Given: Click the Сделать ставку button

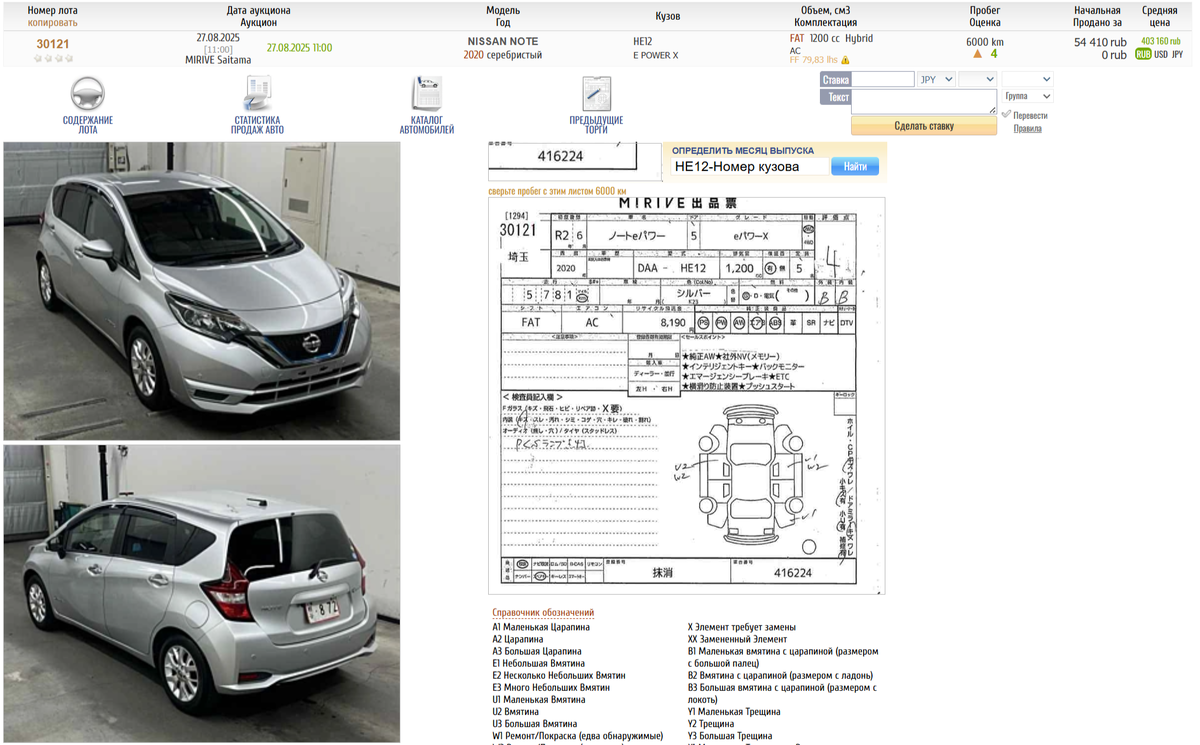Looking at the screenshot, I should pos(924,126).
